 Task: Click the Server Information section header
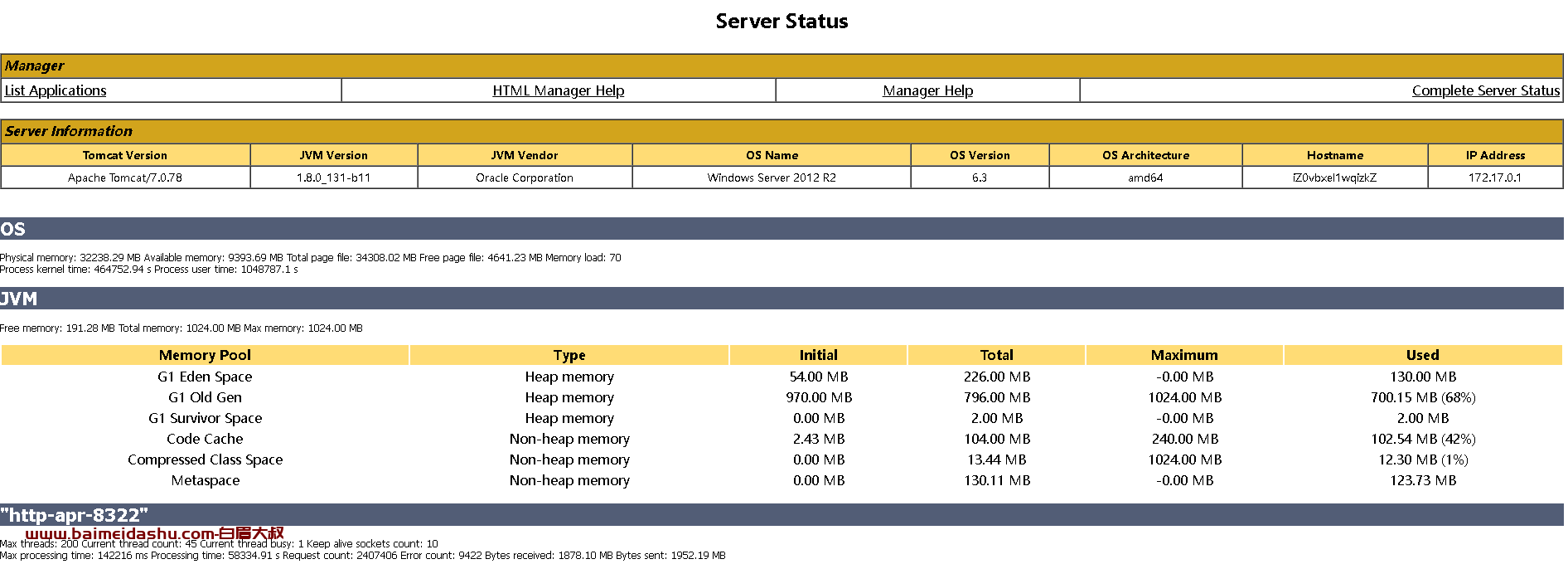coord(782,131)
